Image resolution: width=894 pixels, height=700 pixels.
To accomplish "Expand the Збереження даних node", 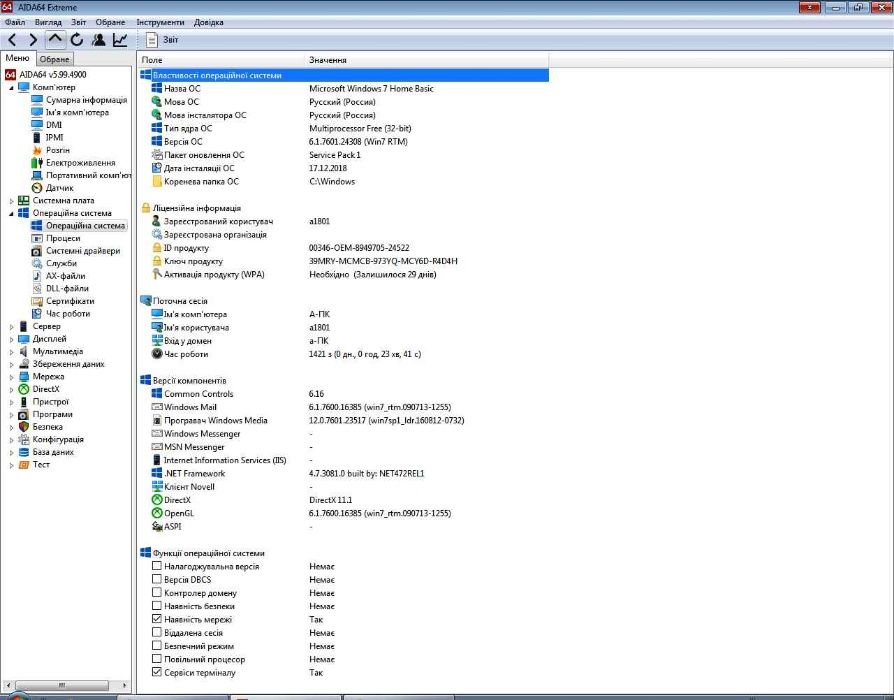I will click(11, 364).
